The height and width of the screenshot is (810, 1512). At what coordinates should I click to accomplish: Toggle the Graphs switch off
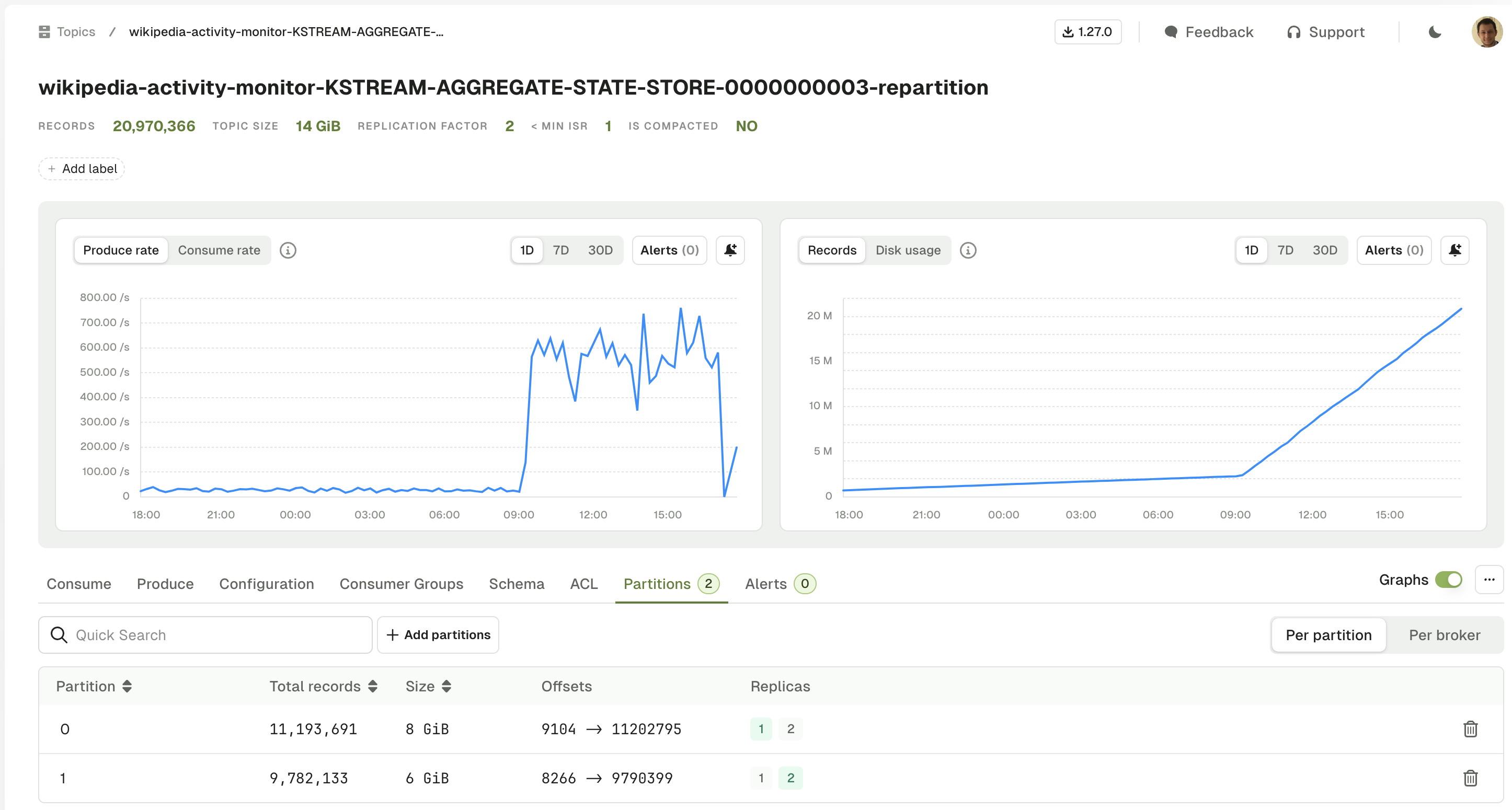[x=1448, y=580]
